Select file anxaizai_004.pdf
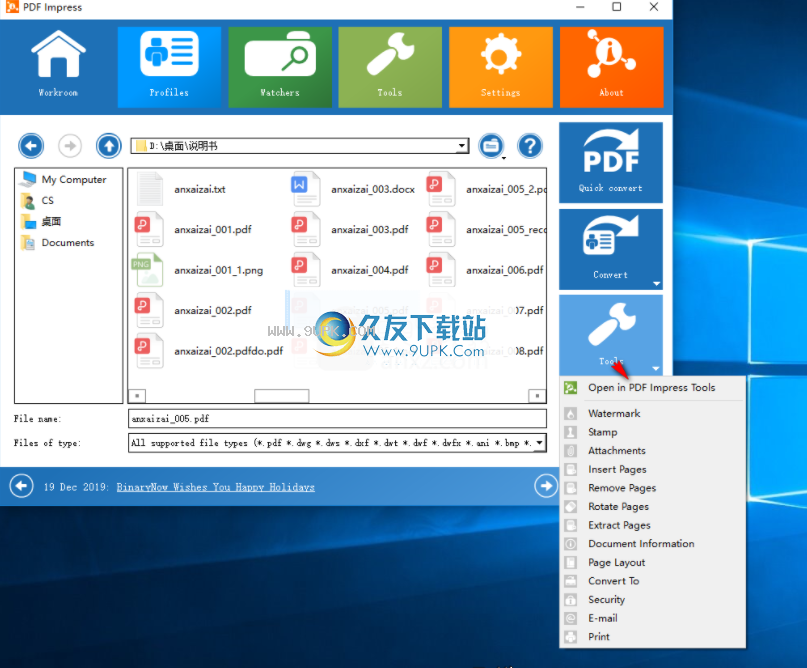 click(x=370, y=270)
